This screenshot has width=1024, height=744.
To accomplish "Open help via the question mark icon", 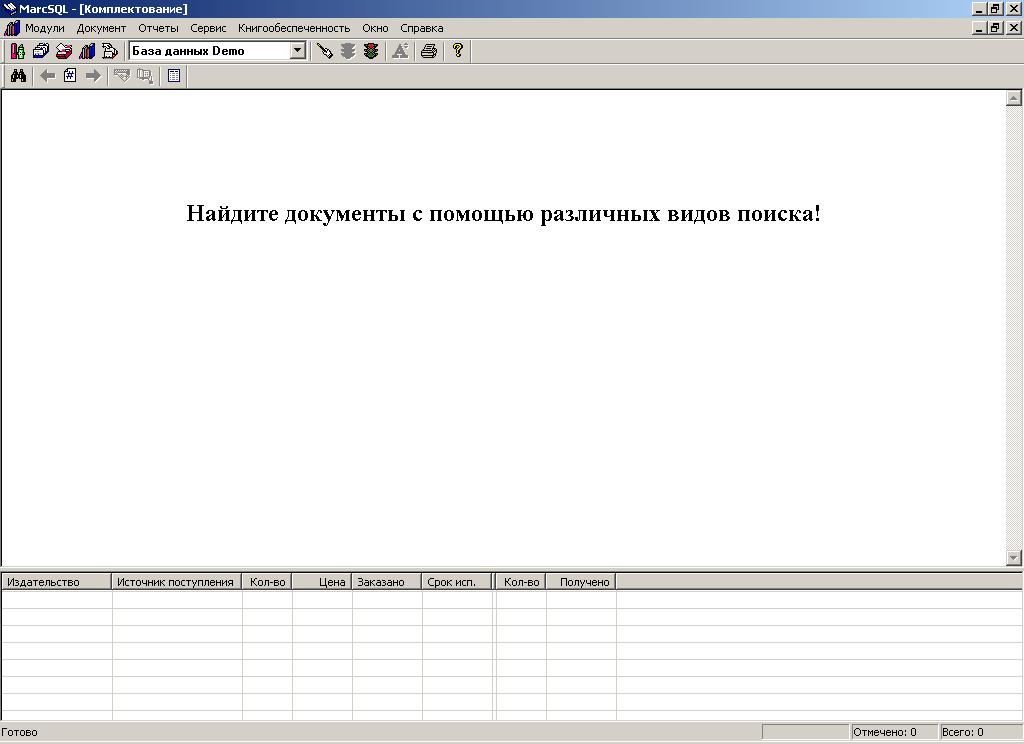I will click(x=458, y=51).
